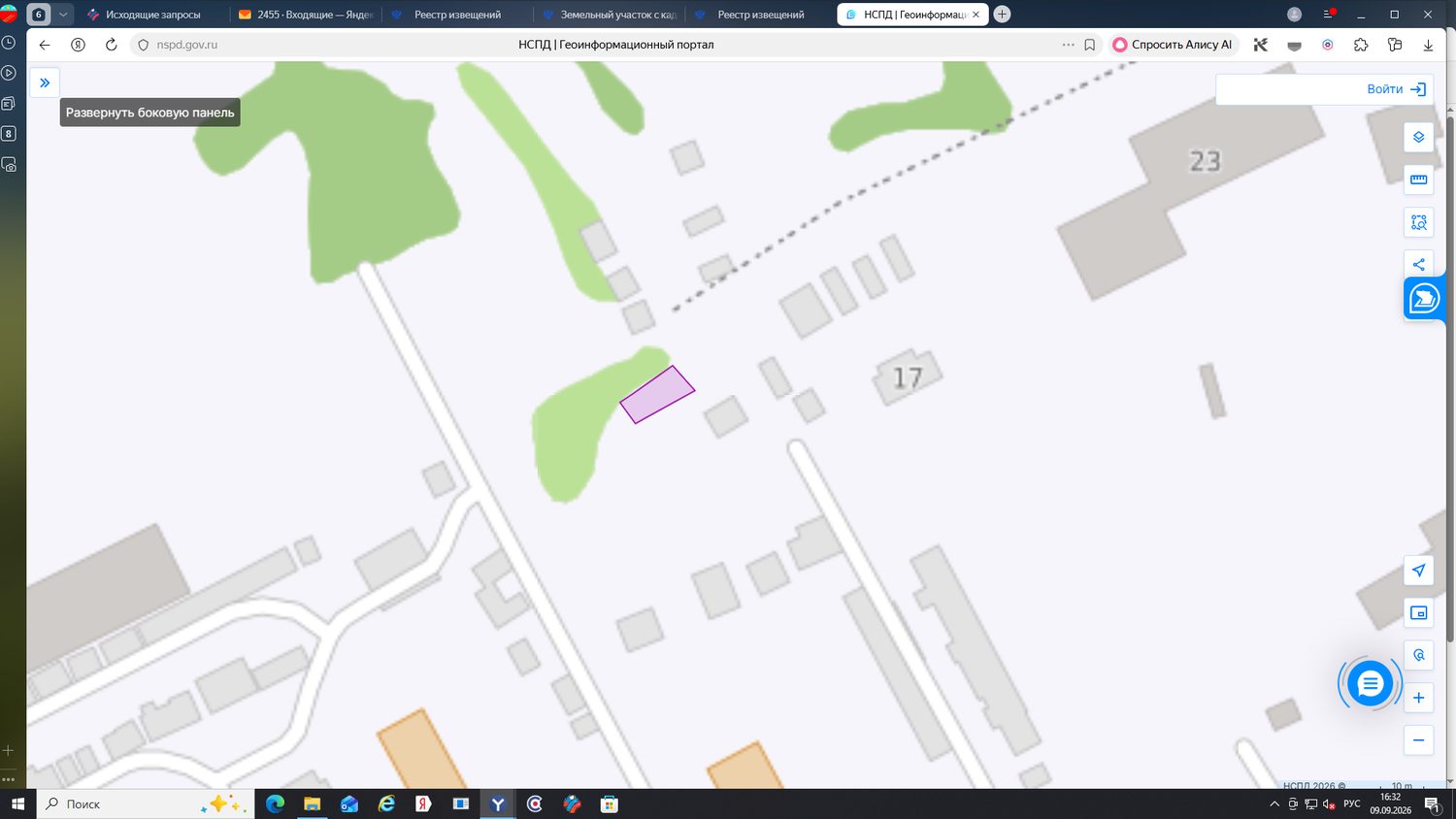This screenshot has width=1456, height=819.
Task: Open the browser profile avatar
Action: 1294,15
